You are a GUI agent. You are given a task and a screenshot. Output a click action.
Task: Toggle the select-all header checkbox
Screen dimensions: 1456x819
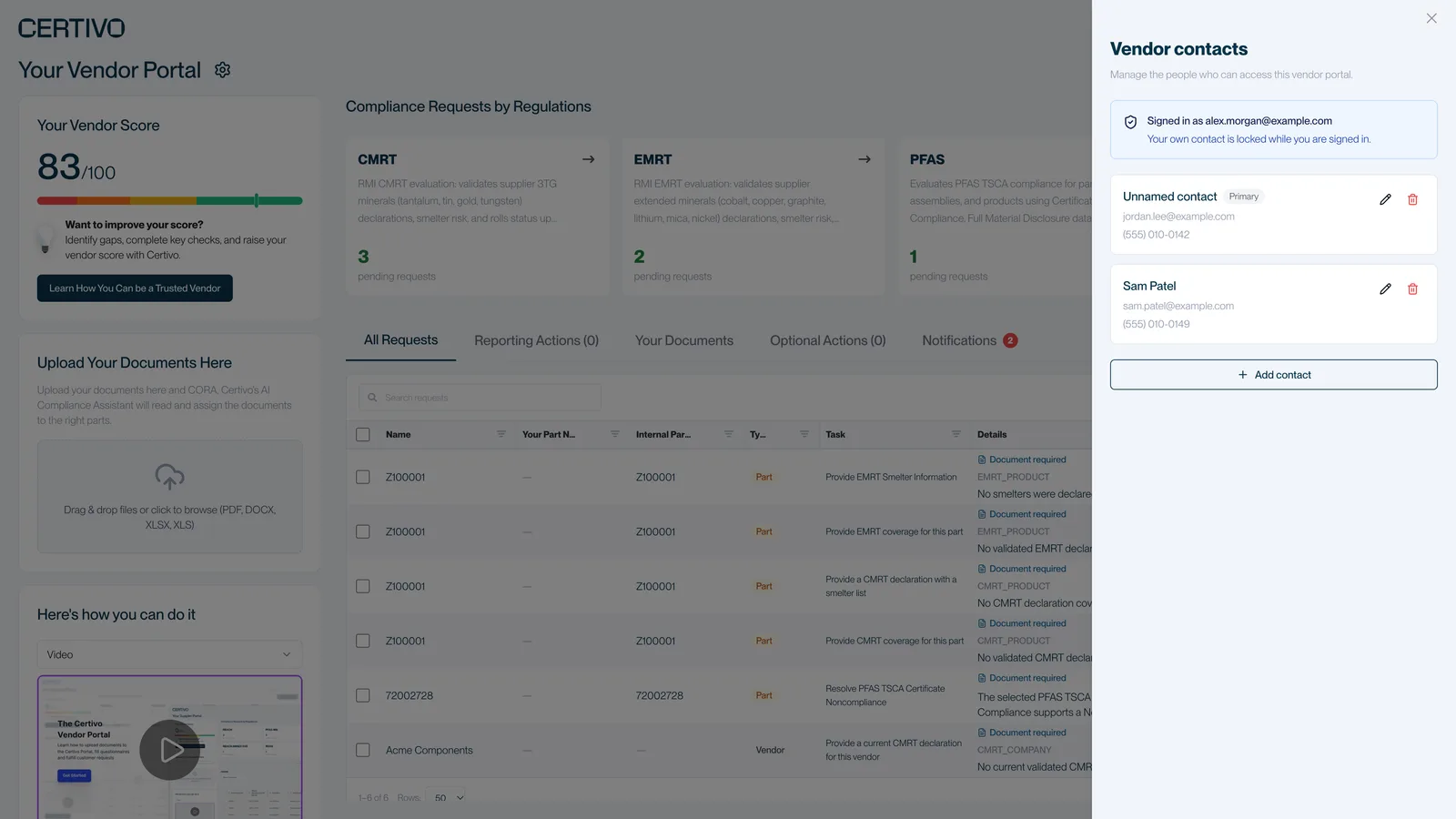(x=363, y=435)
